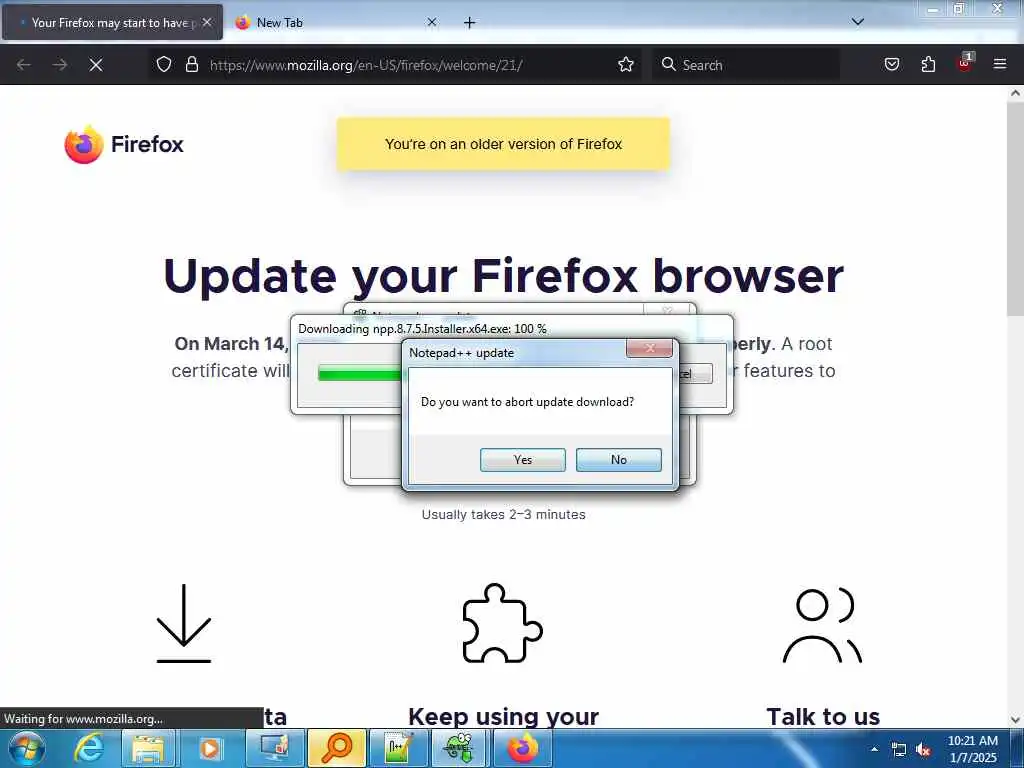Image resolution: width=1024 pixels, height=768 pixels.
Task: Switch to Firefox in the taskbar
Action: click(522, 748)
